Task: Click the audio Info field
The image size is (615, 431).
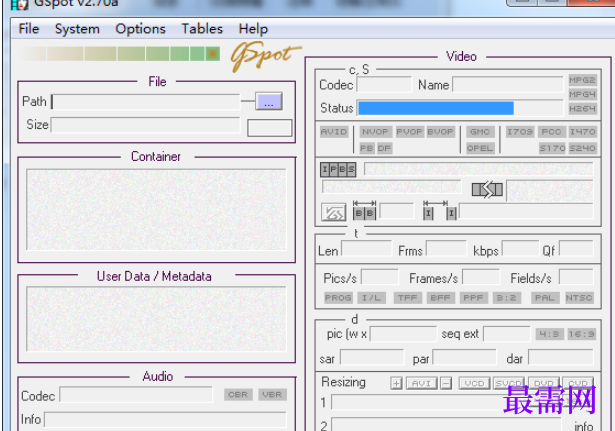Action: (165, 420)
